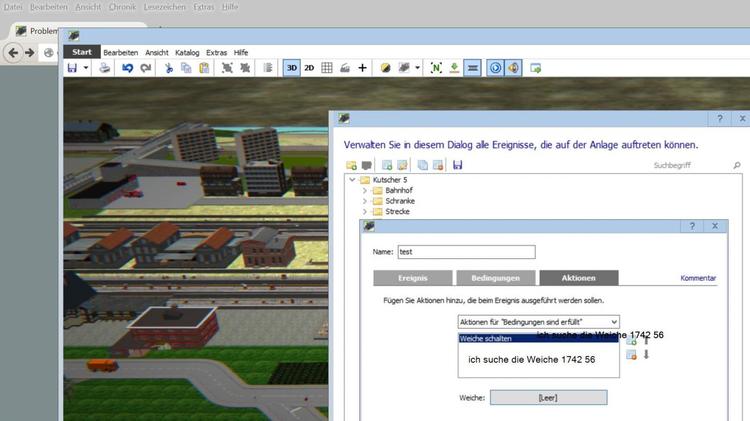
Task: Click the [Leer] Weiche button
Action: [547, 398]
